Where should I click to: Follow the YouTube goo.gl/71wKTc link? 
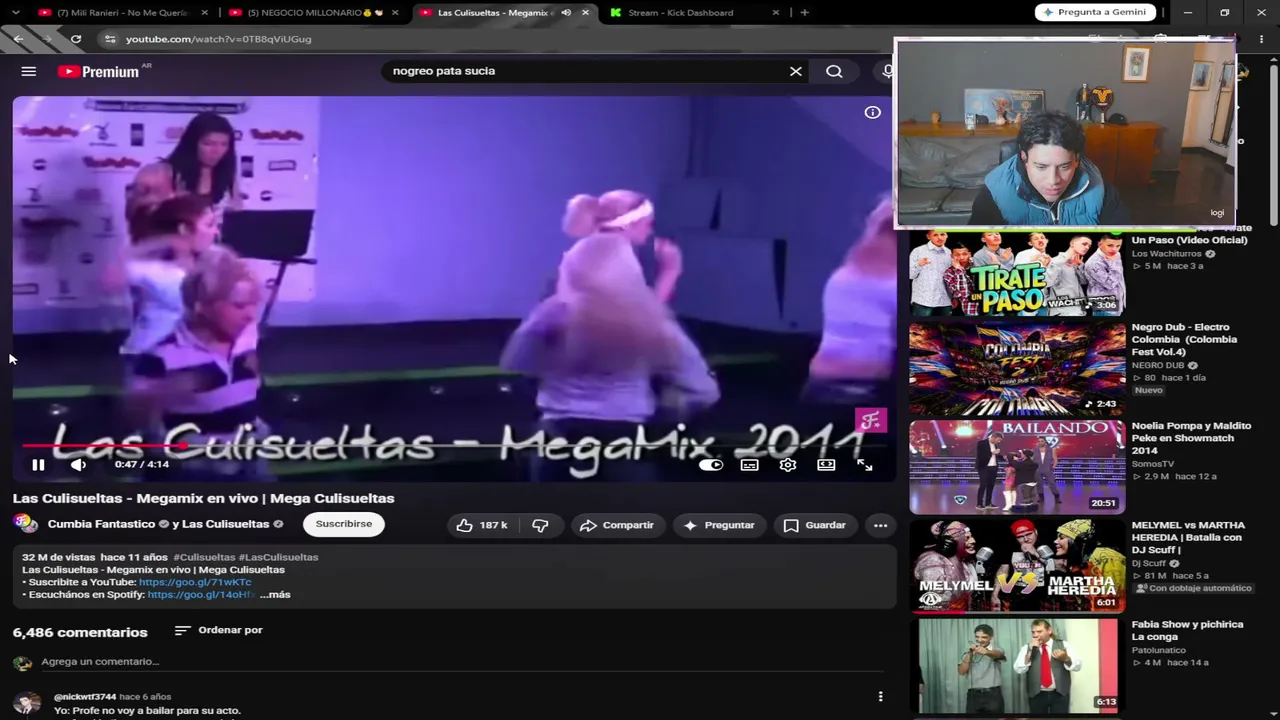pos(195,582)
